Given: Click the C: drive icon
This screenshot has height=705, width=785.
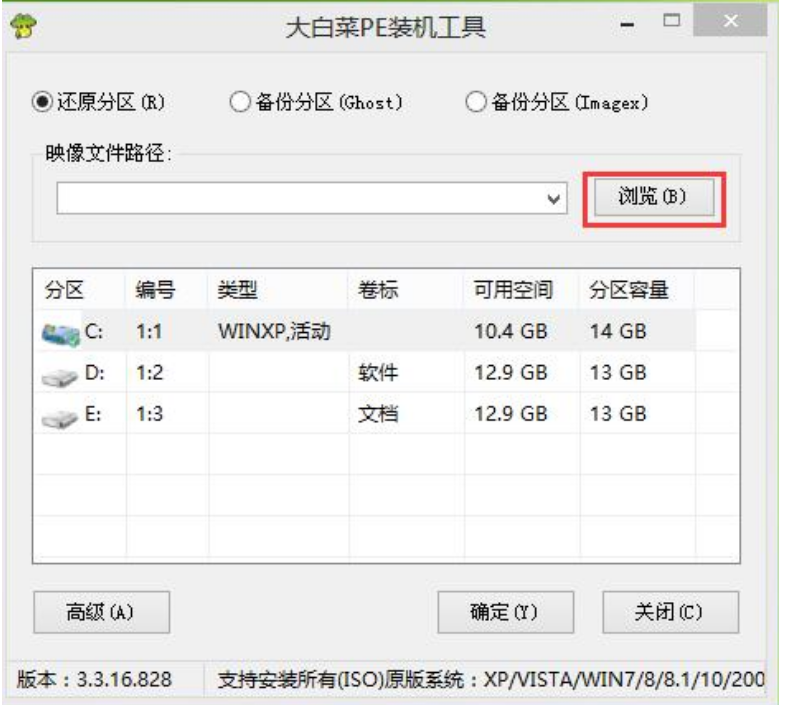Looking at the screenshot, I should 61,332.
